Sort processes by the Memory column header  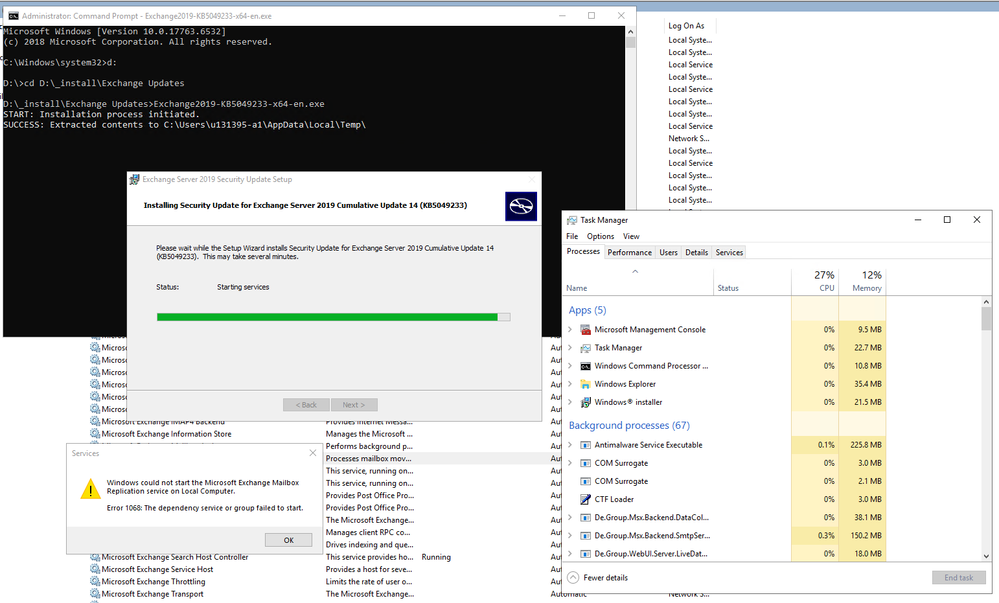862,280
